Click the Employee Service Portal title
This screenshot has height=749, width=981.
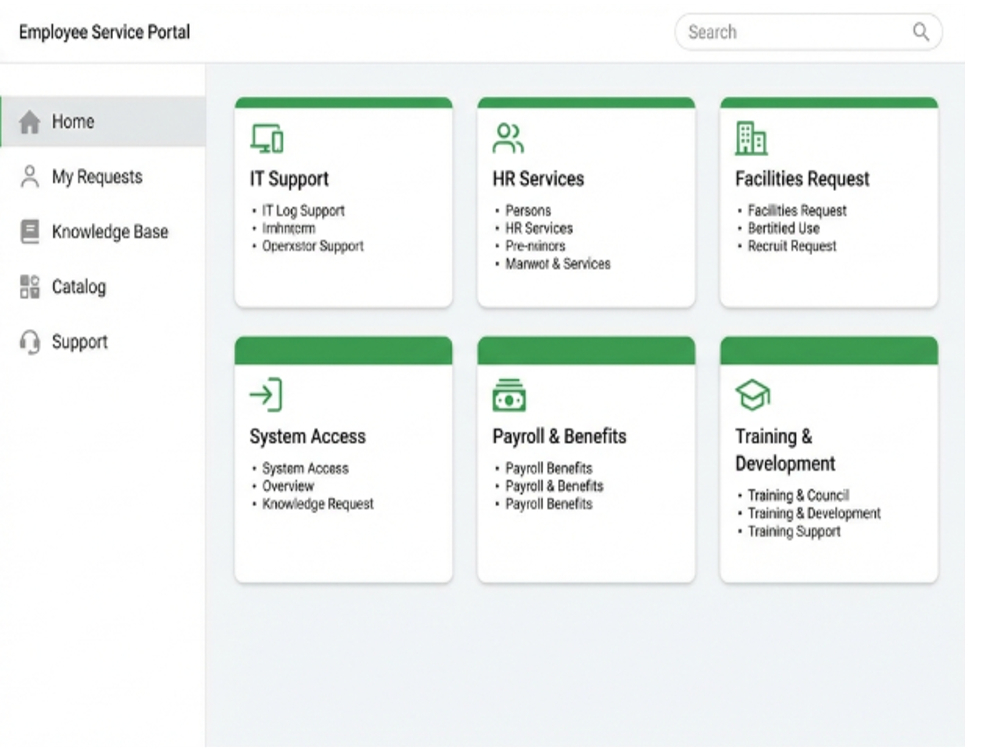pyautogui.click(x=104, y=32)
